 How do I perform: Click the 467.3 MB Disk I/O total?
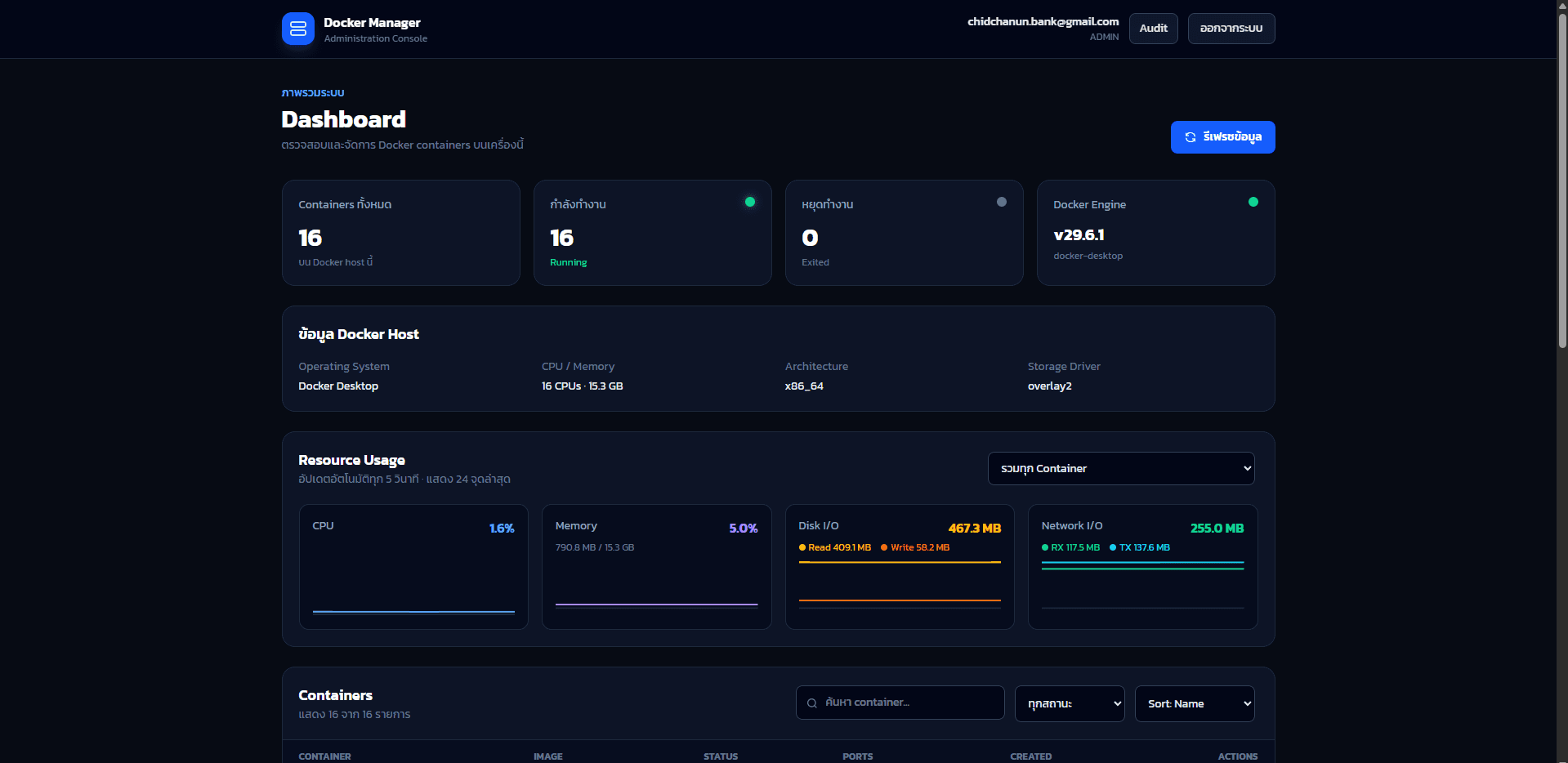tap(975, 529)
